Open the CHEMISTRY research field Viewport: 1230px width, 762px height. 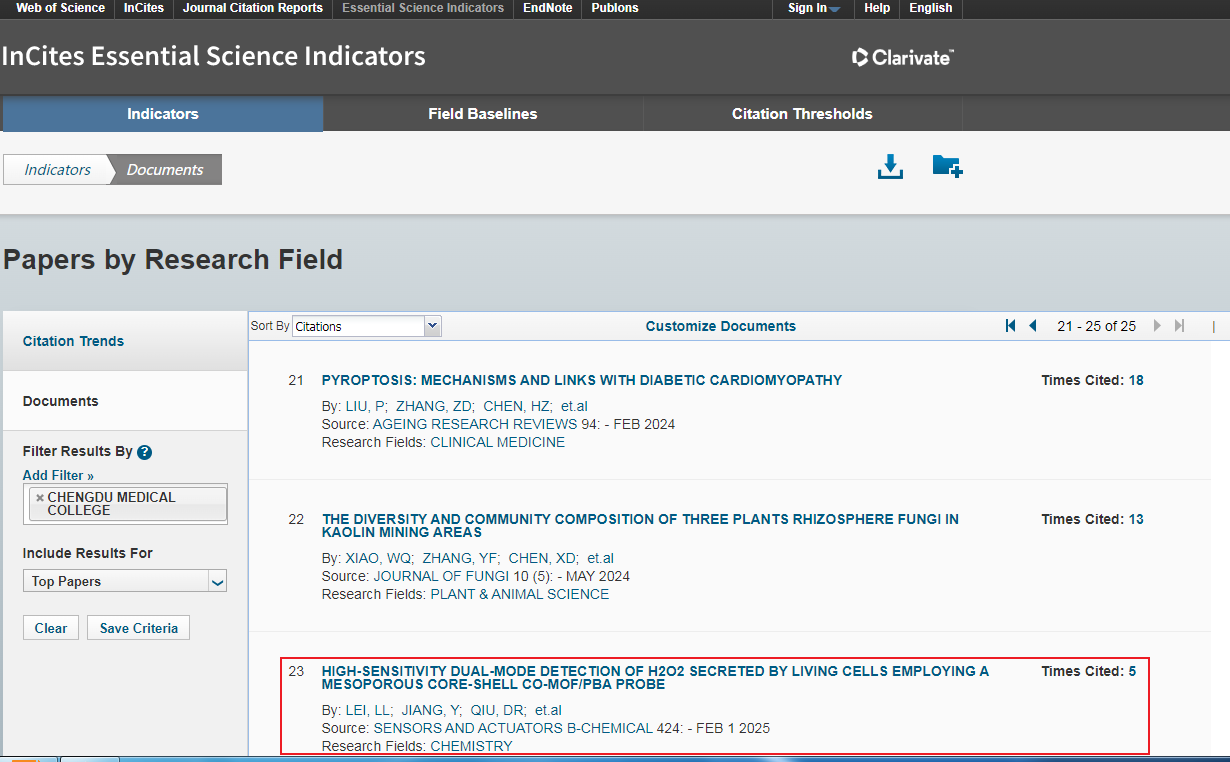tap(471, 746)
